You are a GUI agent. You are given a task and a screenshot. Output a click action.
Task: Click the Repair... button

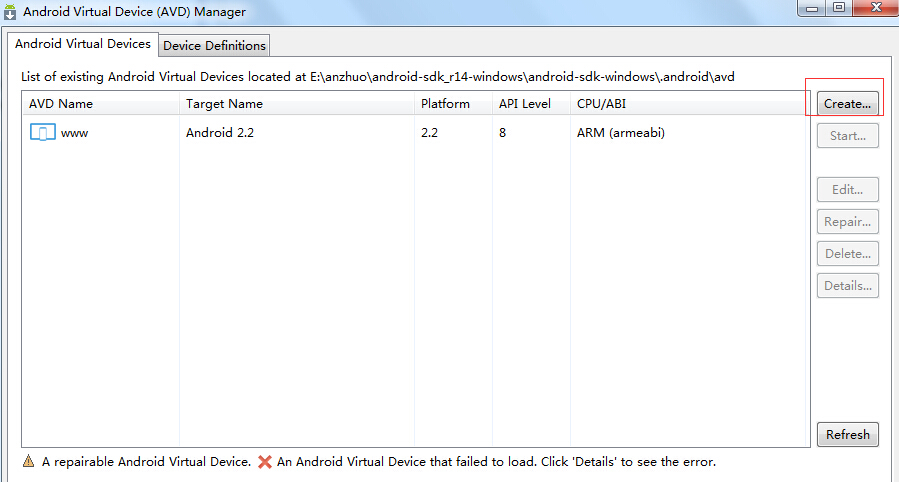(847, 222)
